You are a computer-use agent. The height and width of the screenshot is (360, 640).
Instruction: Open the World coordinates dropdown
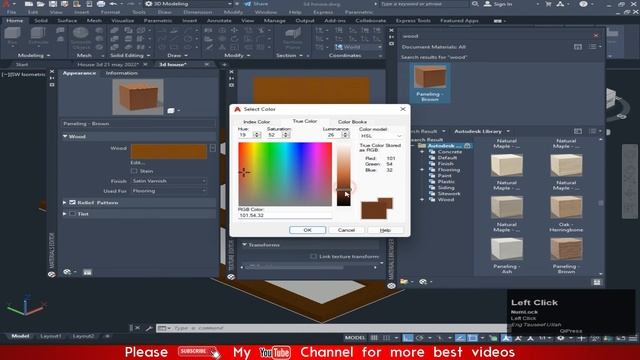(x=358, y=47)
